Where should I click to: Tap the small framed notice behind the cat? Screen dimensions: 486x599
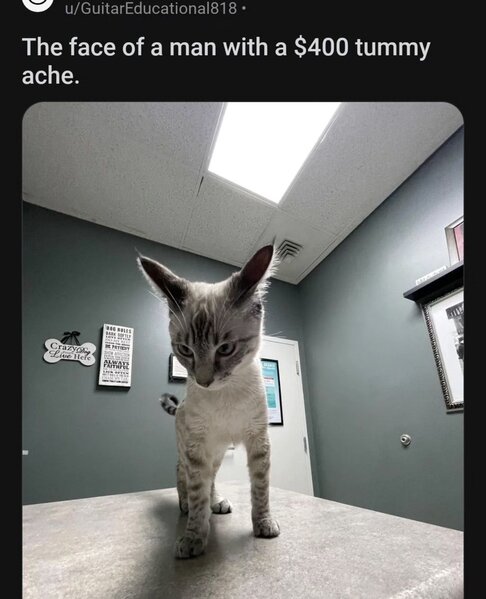click(178, 367)
